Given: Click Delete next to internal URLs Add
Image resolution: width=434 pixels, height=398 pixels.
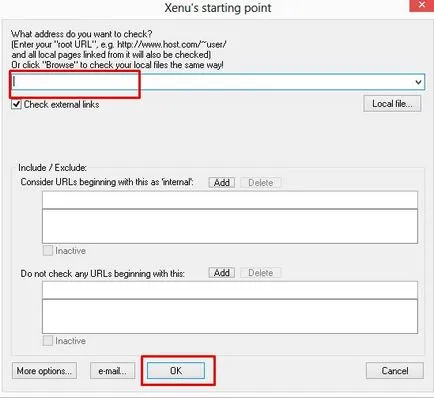Looking at the screenshot, I should point(261,183).
